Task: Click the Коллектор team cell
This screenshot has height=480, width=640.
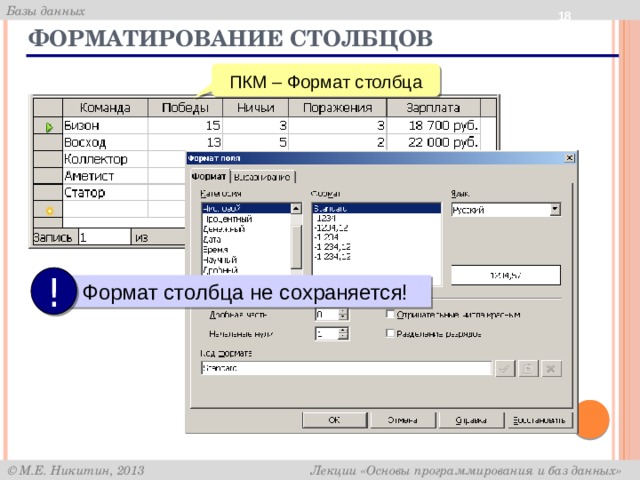Action: coord(105,159)
